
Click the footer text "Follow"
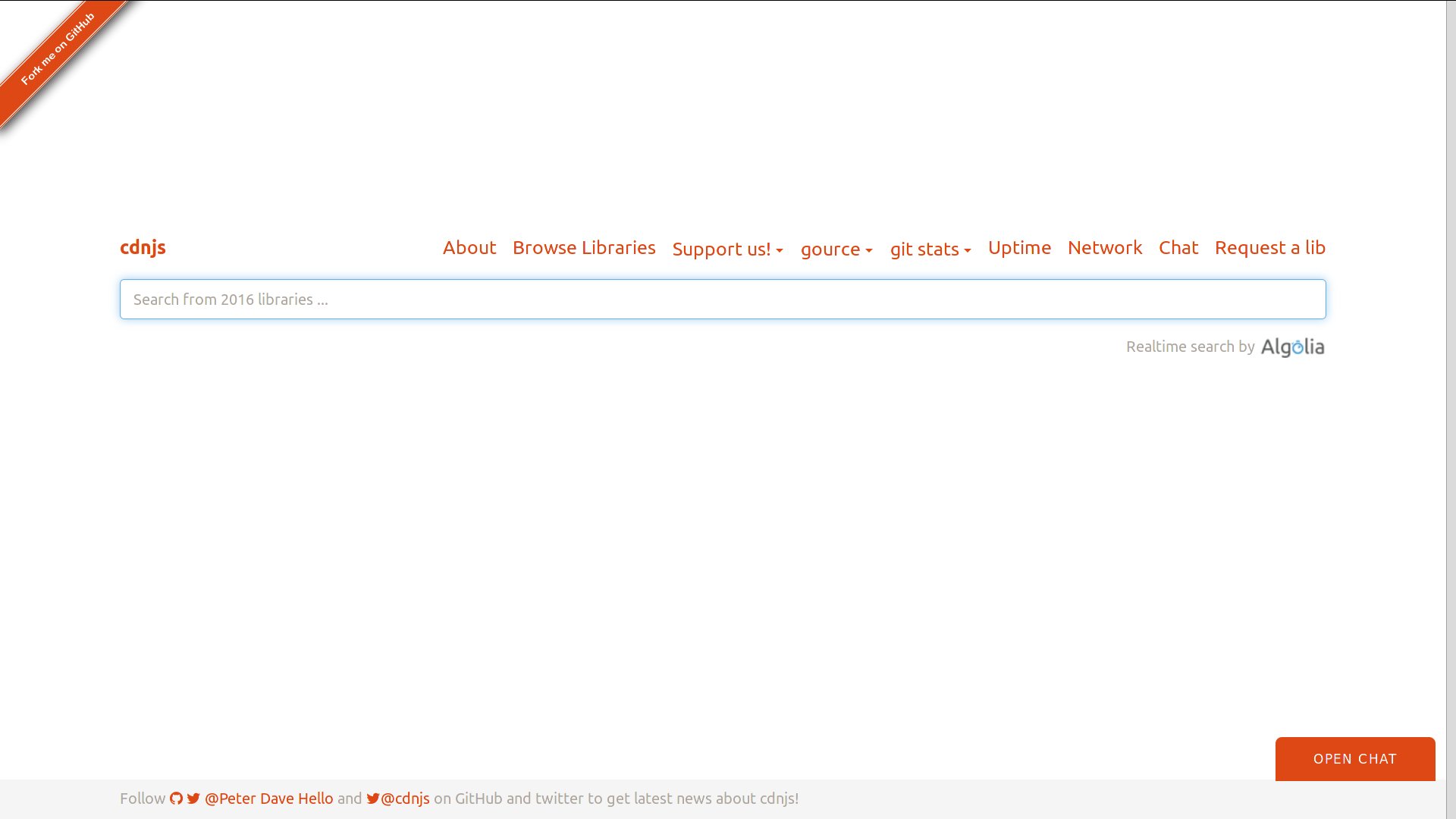pos(143,799)
